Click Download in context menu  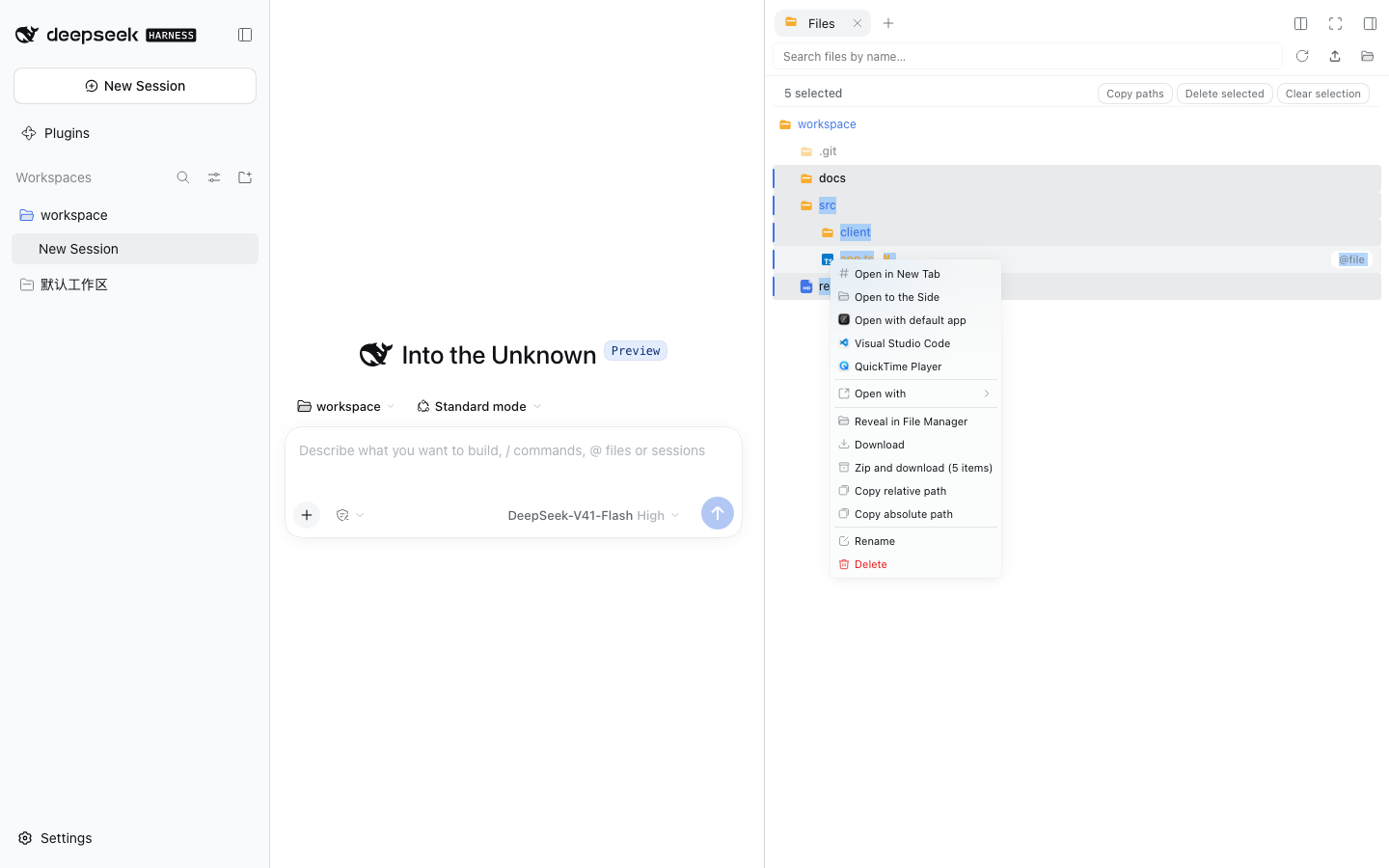click(915, 445)
